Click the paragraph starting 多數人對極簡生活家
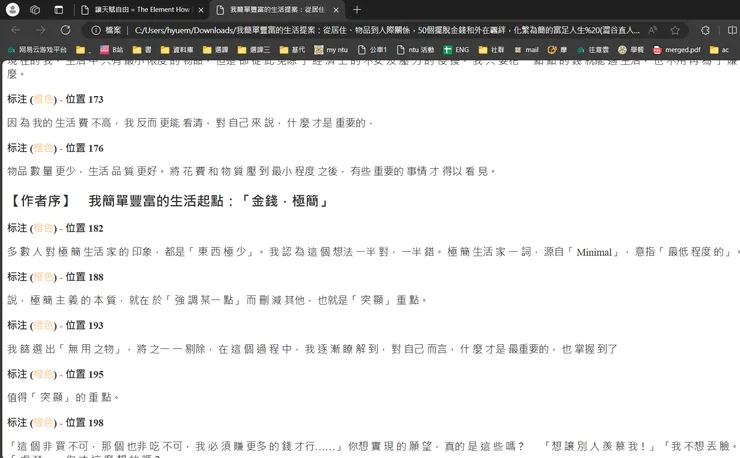 coord(373,252)
